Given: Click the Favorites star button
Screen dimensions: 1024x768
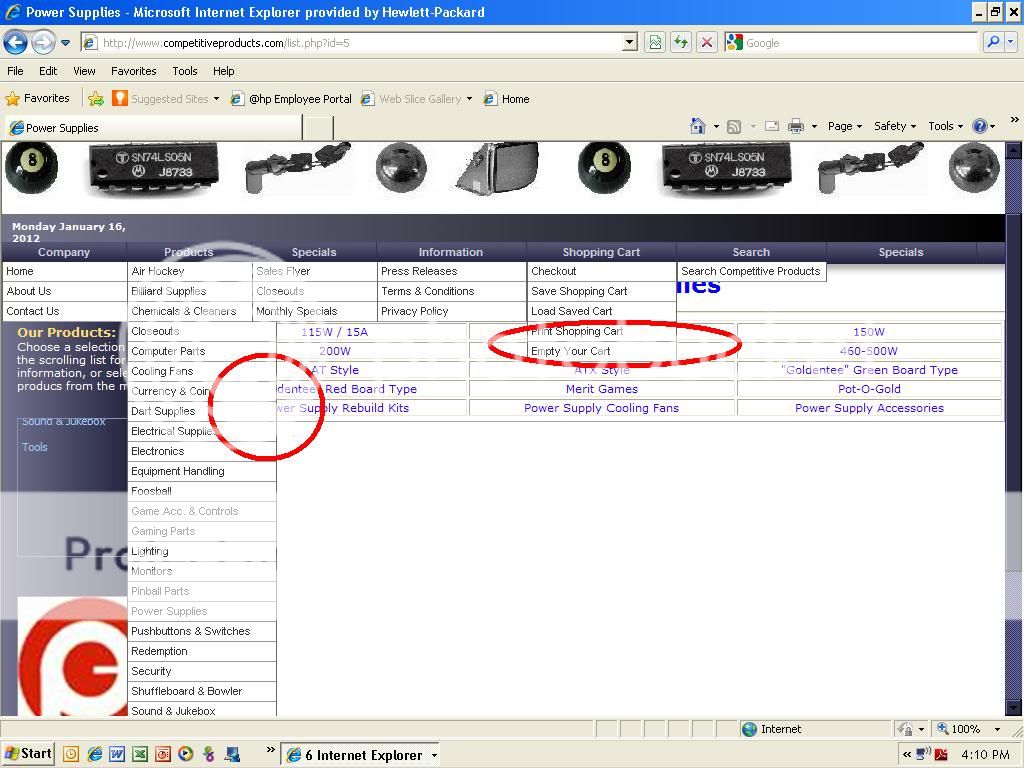Looking at the screenshot, I should point(37,98).
